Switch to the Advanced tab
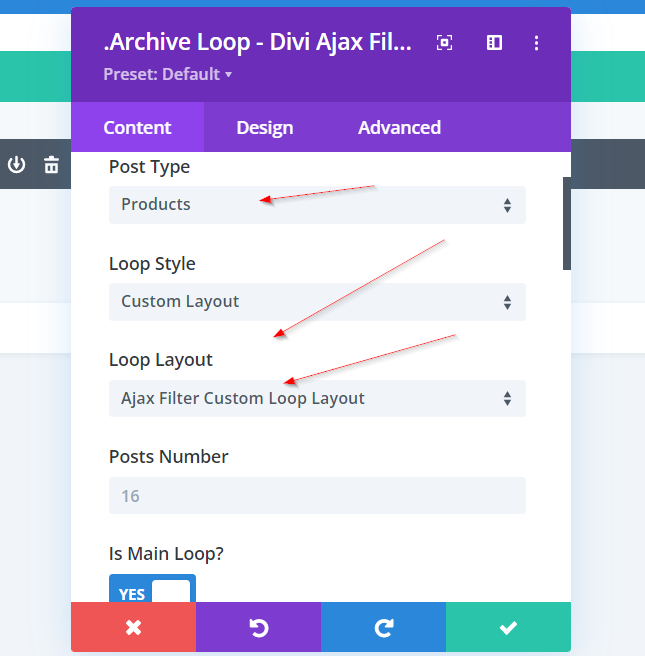This screenshot has width=645, height=656. click(399, 128)
